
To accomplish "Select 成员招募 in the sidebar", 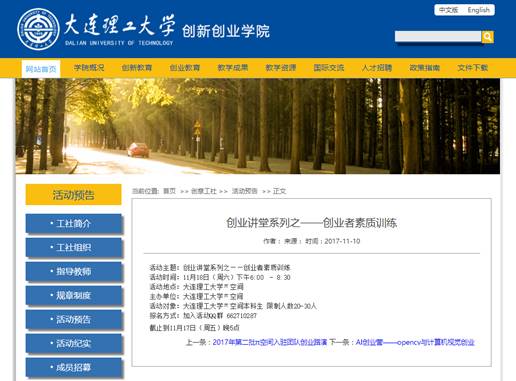I will (74, 368).
